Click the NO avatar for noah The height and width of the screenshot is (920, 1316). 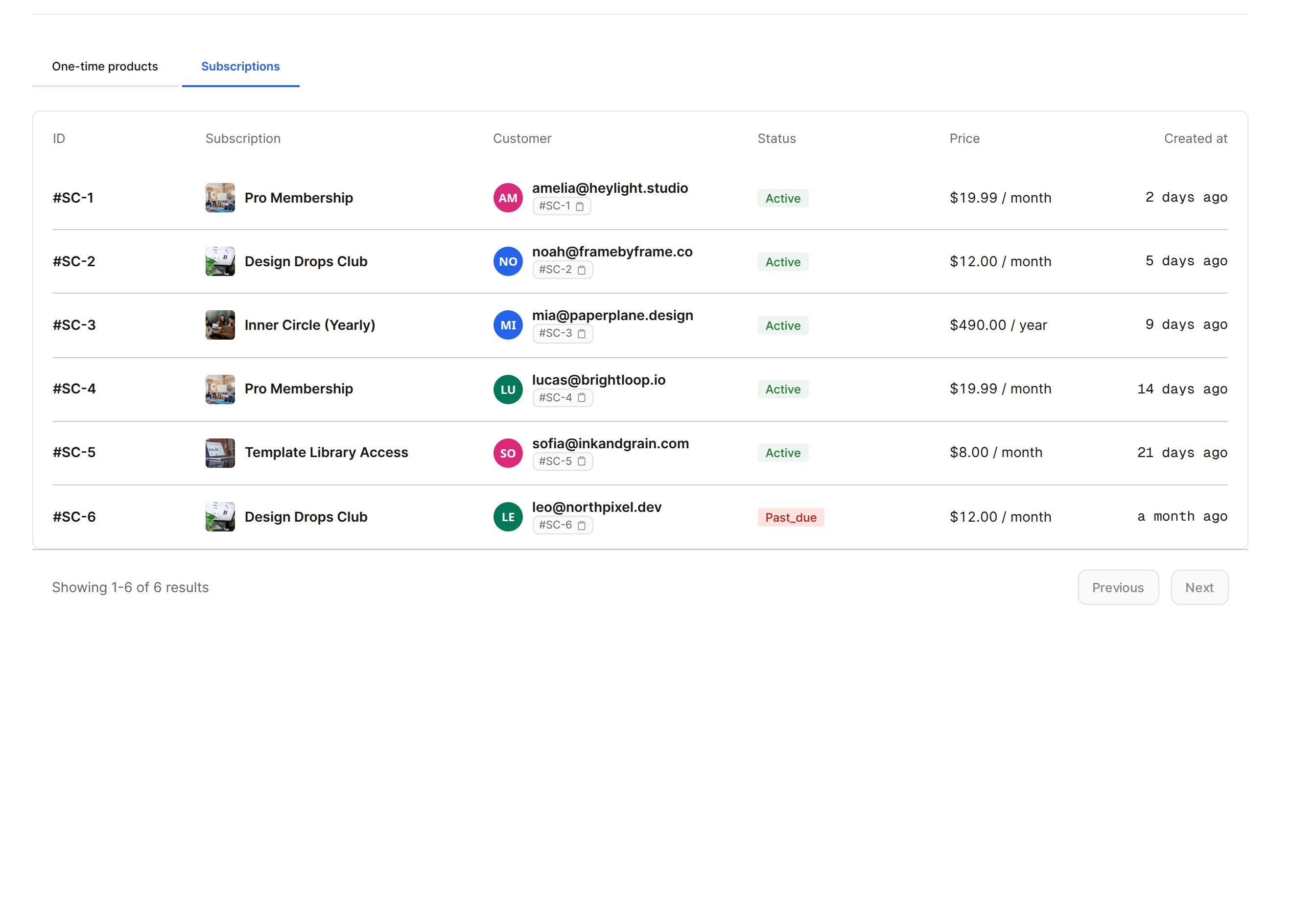coord(508,261)
